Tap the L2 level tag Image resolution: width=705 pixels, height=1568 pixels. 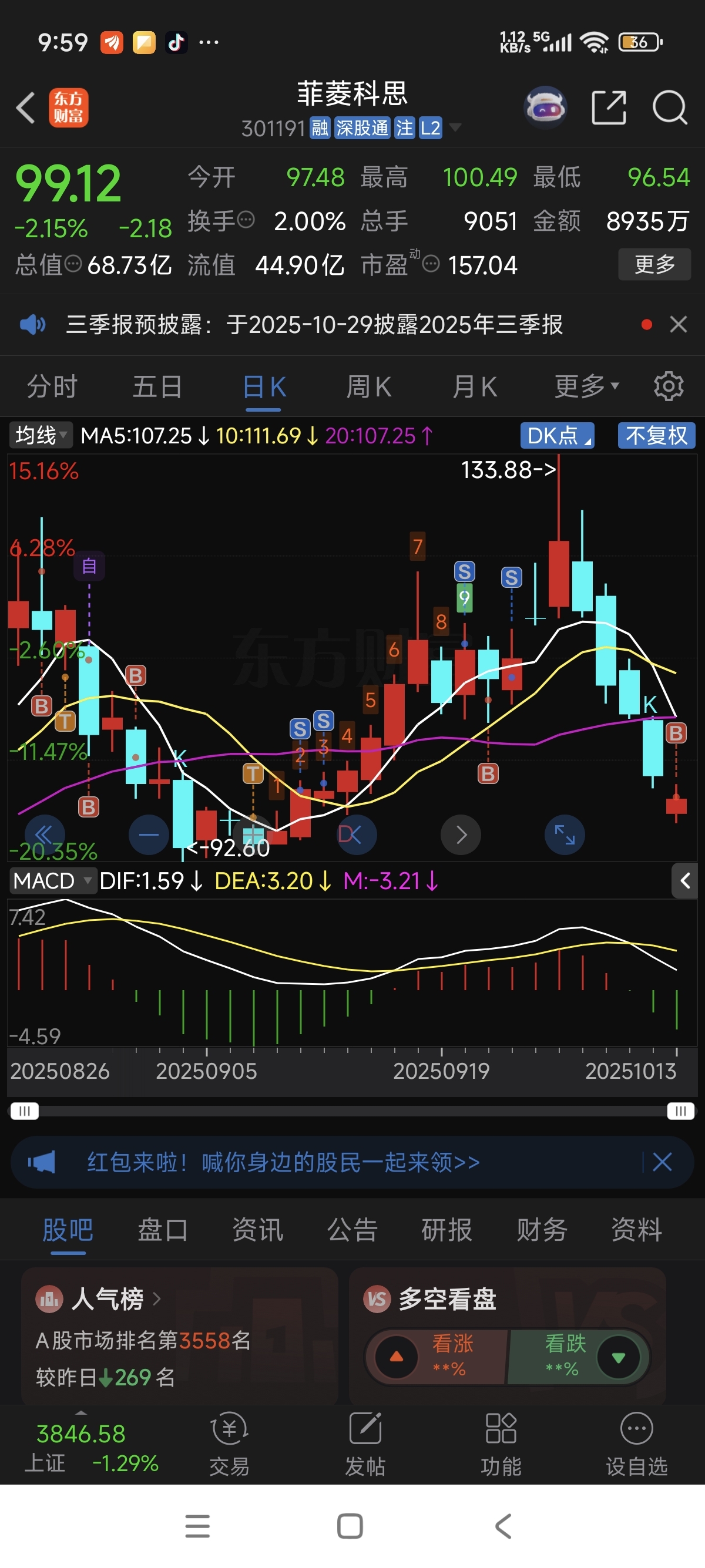coord(431,128)
